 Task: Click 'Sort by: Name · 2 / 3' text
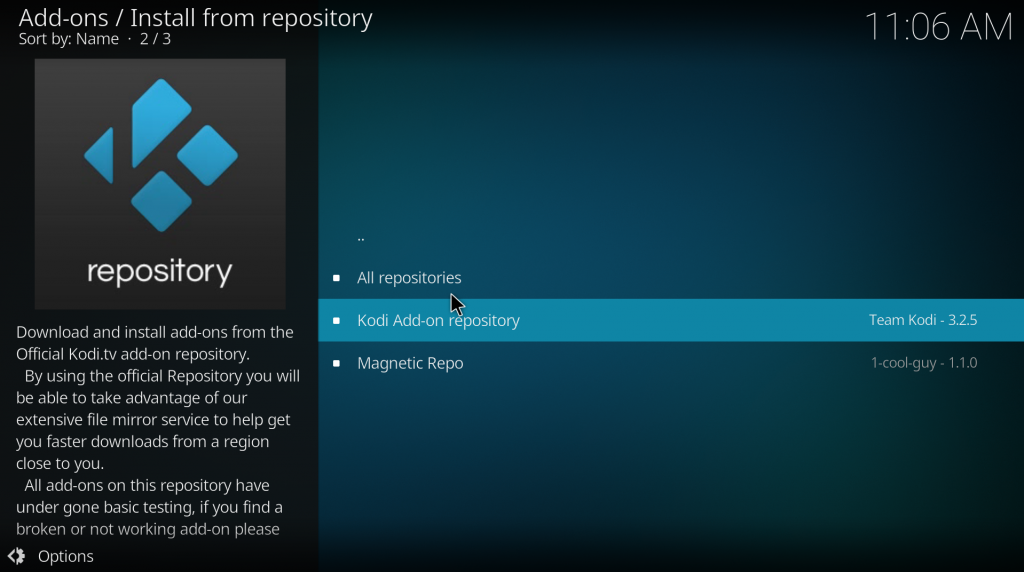[x=95, y=39]
